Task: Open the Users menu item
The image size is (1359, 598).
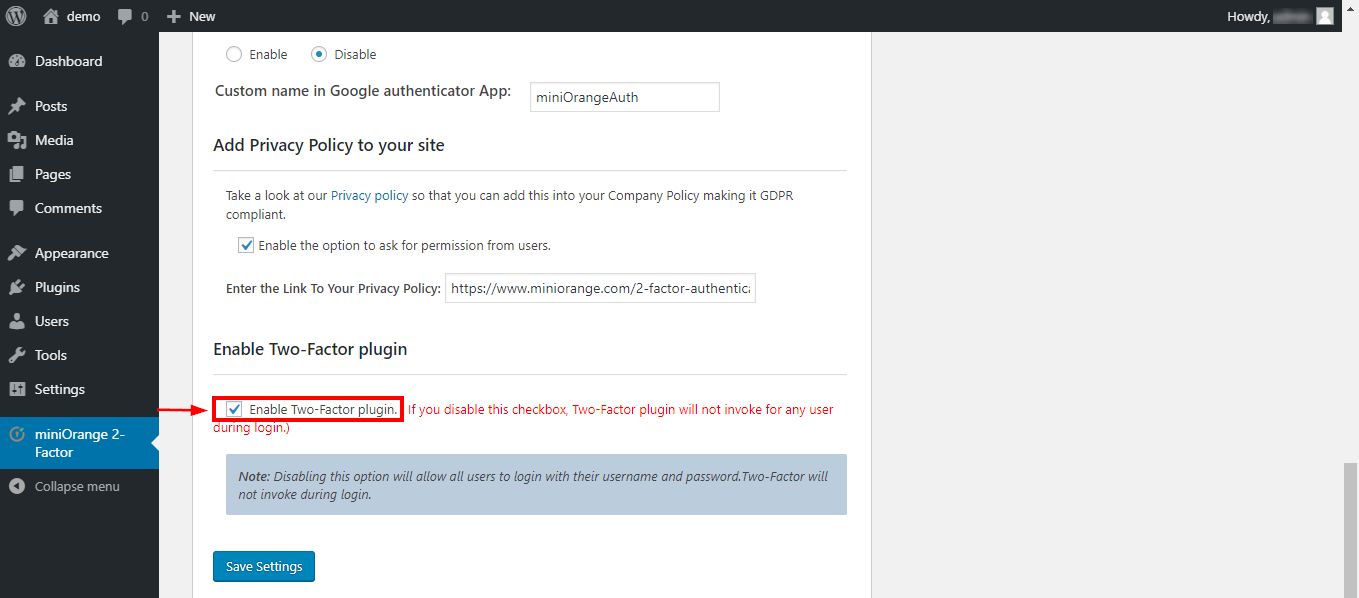Action: (x=79, y=321)
